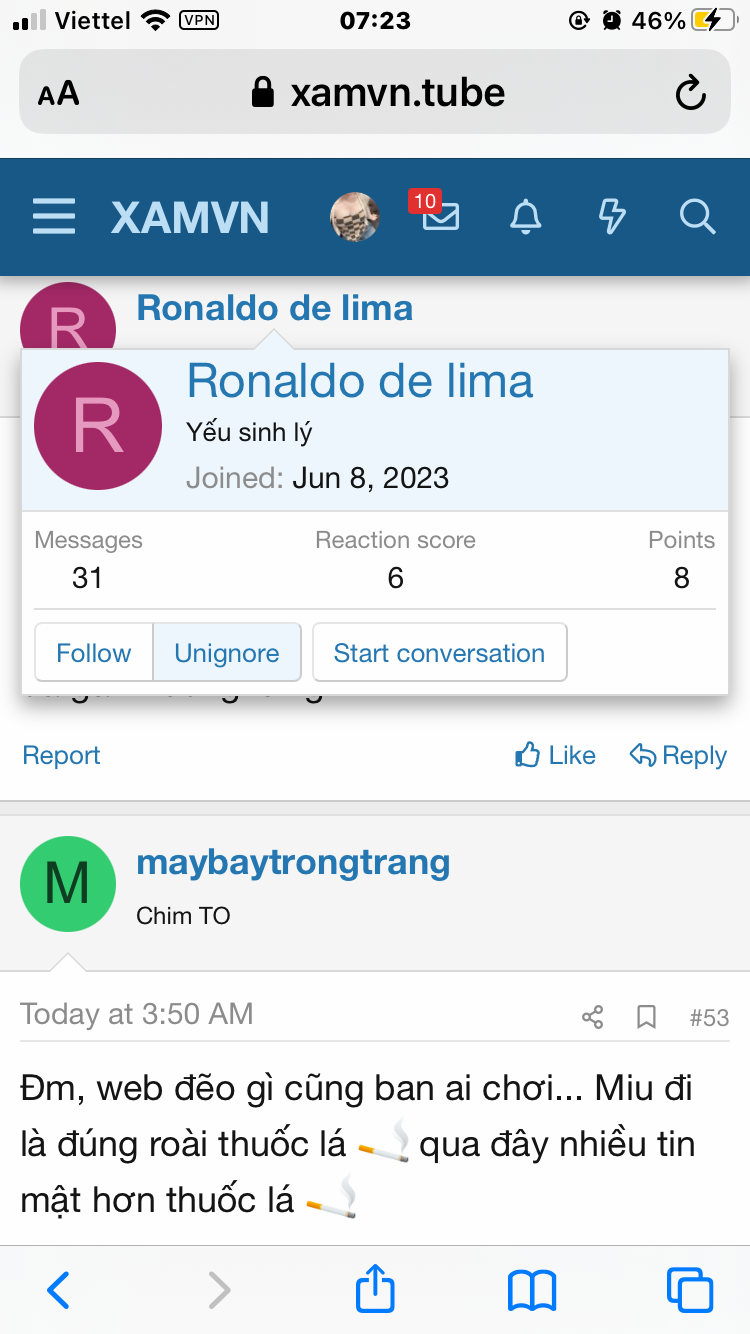The height and width of the screenshot is (1334, 750).
Task: Open maybaytrongtrang's profile link
Action: [x=293, y=862]
